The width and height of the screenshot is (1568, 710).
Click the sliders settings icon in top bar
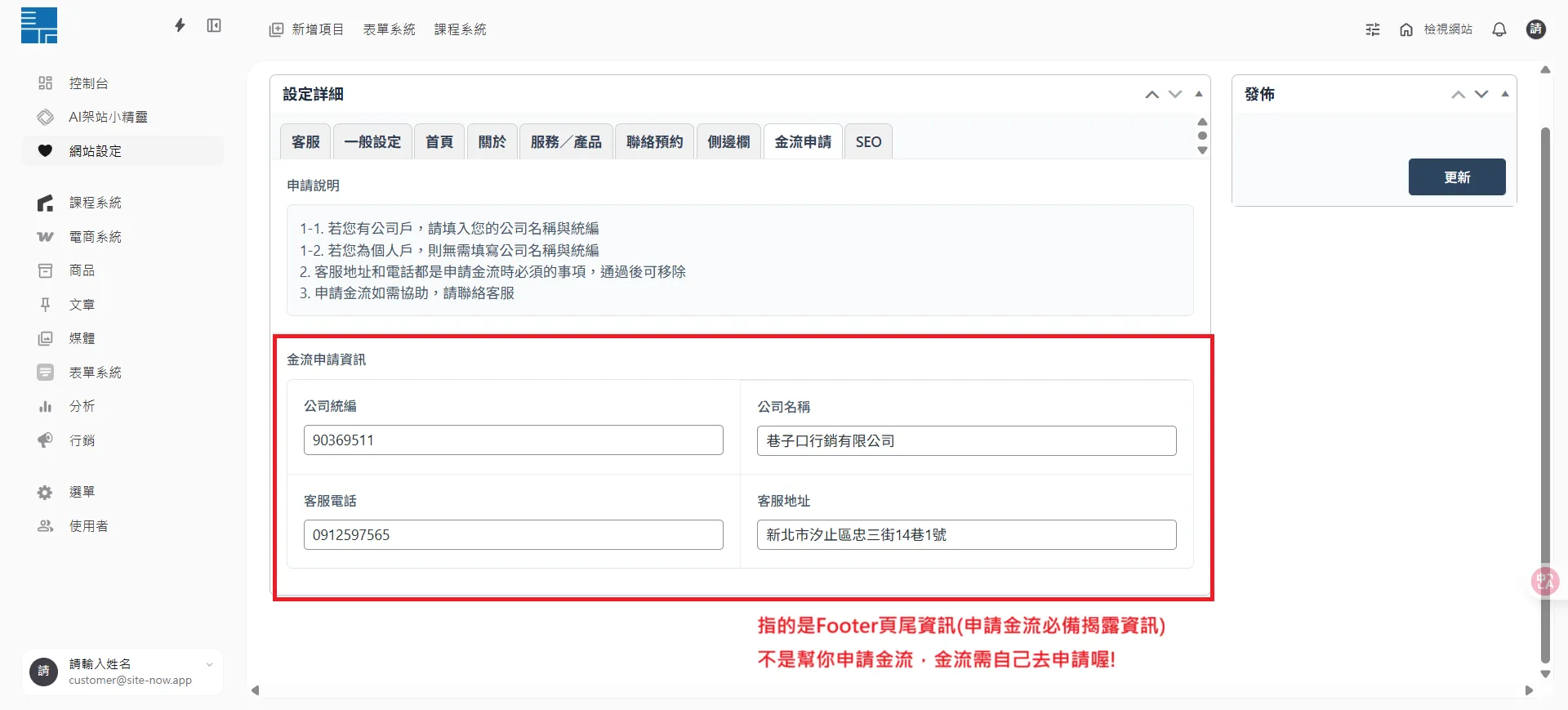tap(1373, 29)
